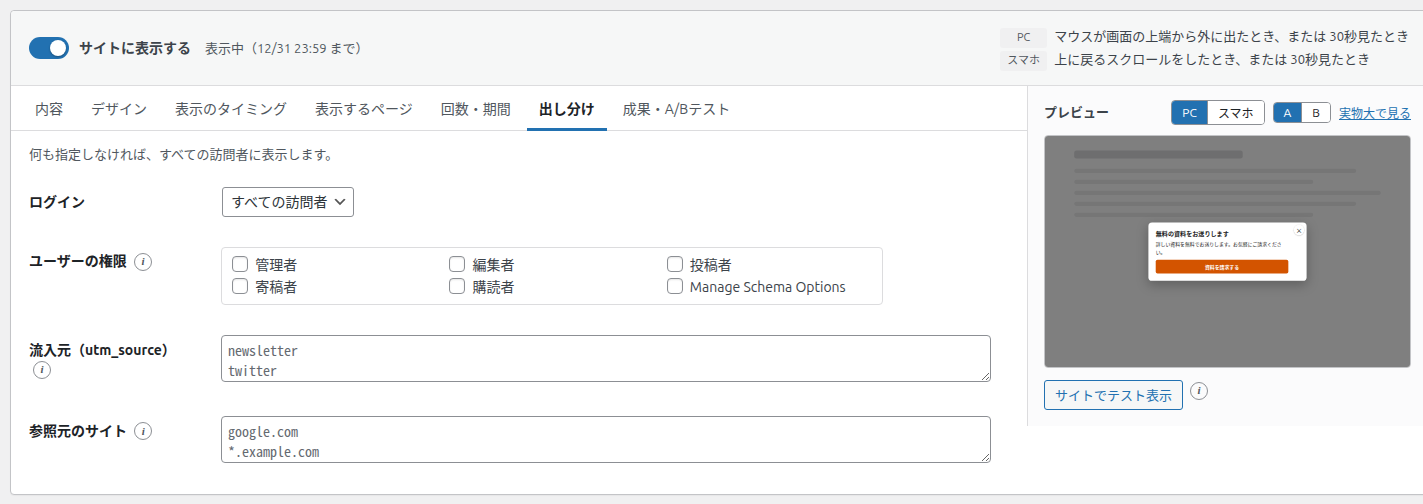Open the 表示のタイミング tab

231,109
